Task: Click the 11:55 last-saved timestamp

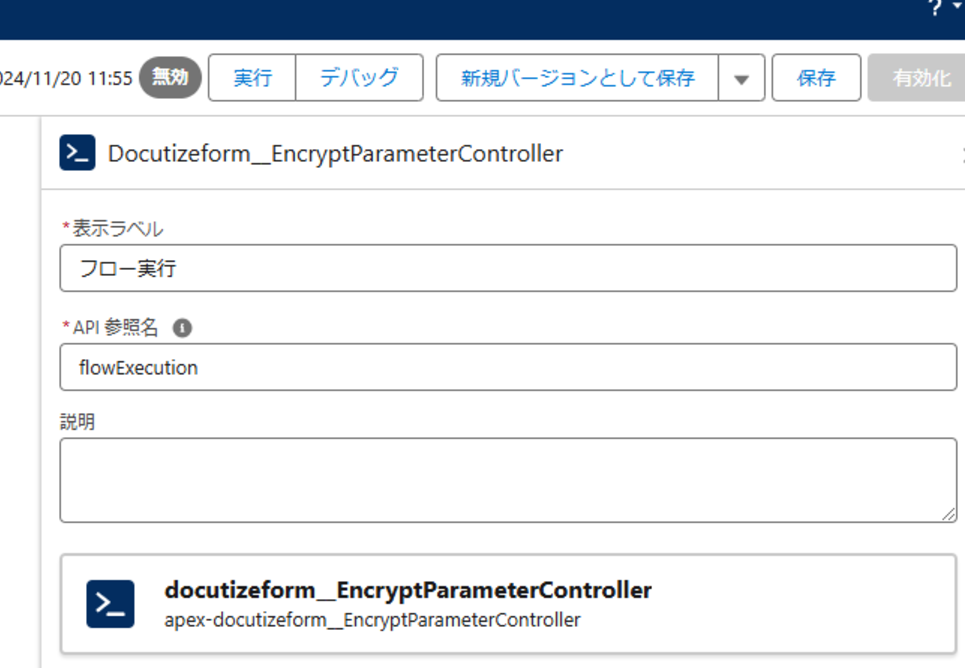Action: coord(110,78)
